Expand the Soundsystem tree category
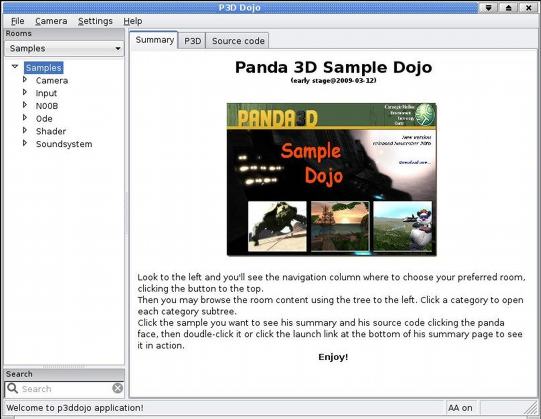Screen dimensions: 541x419 point(24,143)
